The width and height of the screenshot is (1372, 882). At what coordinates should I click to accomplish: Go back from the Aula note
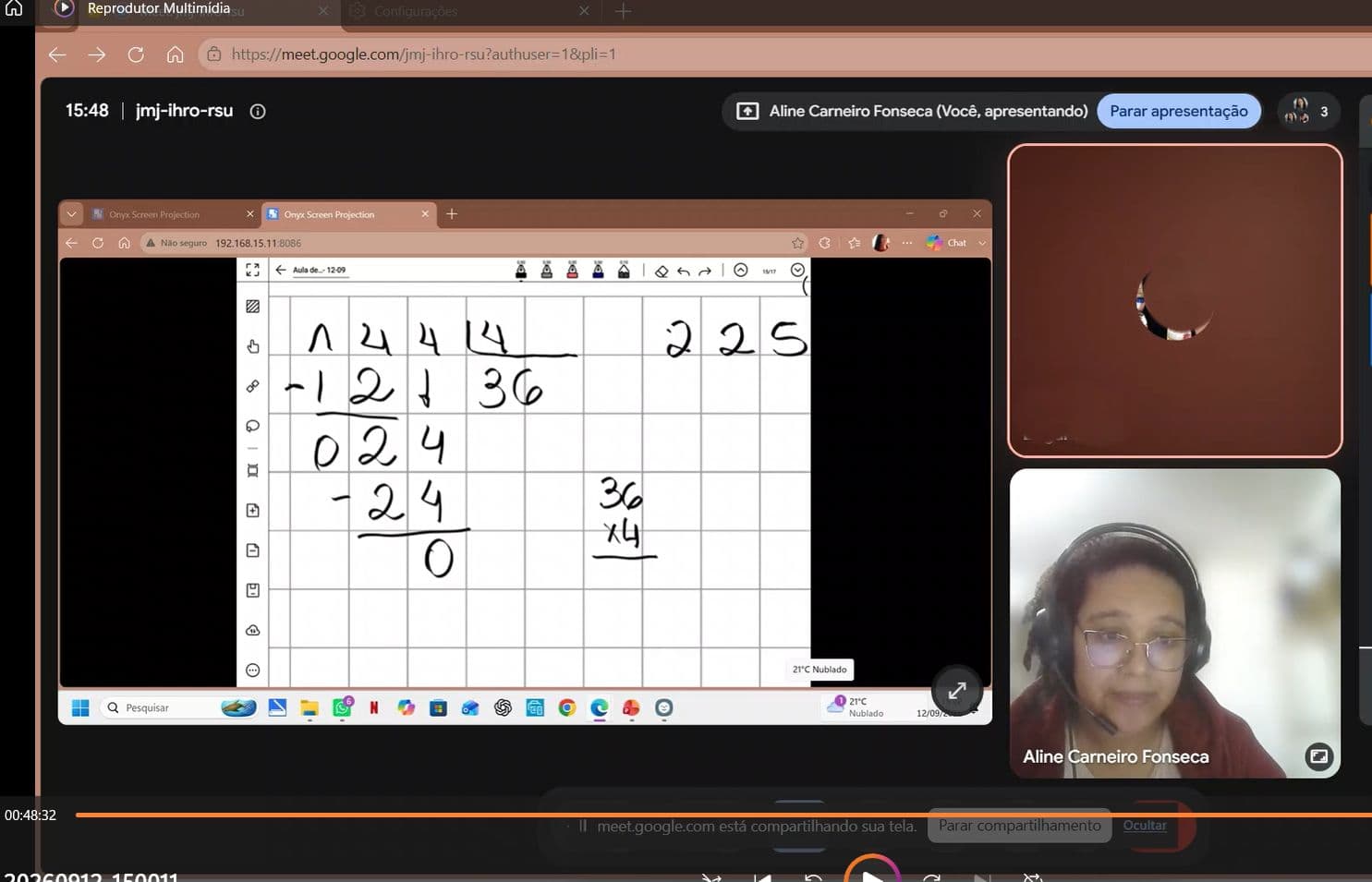pos(280,270)
